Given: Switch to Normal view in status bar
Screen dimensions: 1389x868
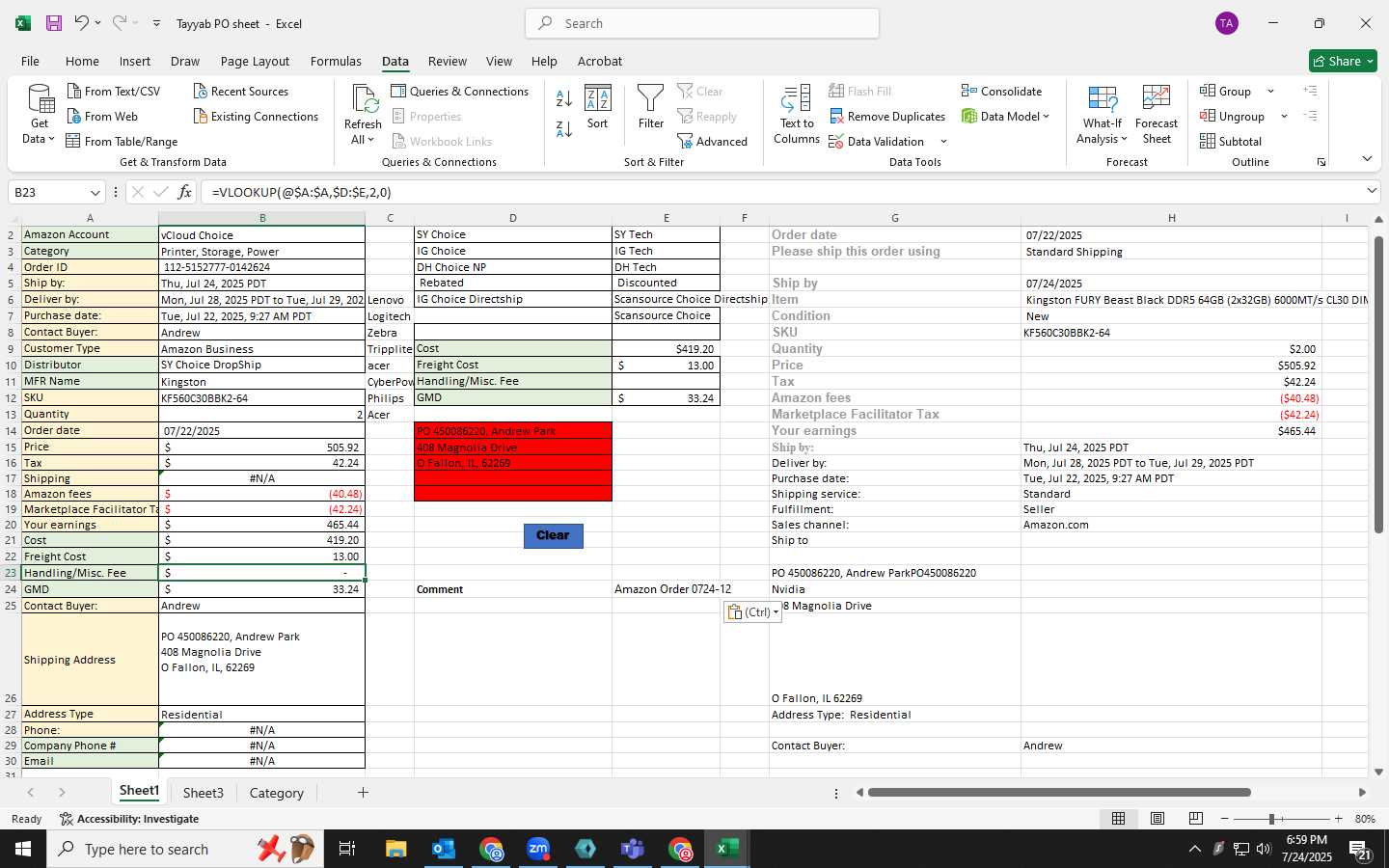Looking at the screenshot, I should [1119, 819].
